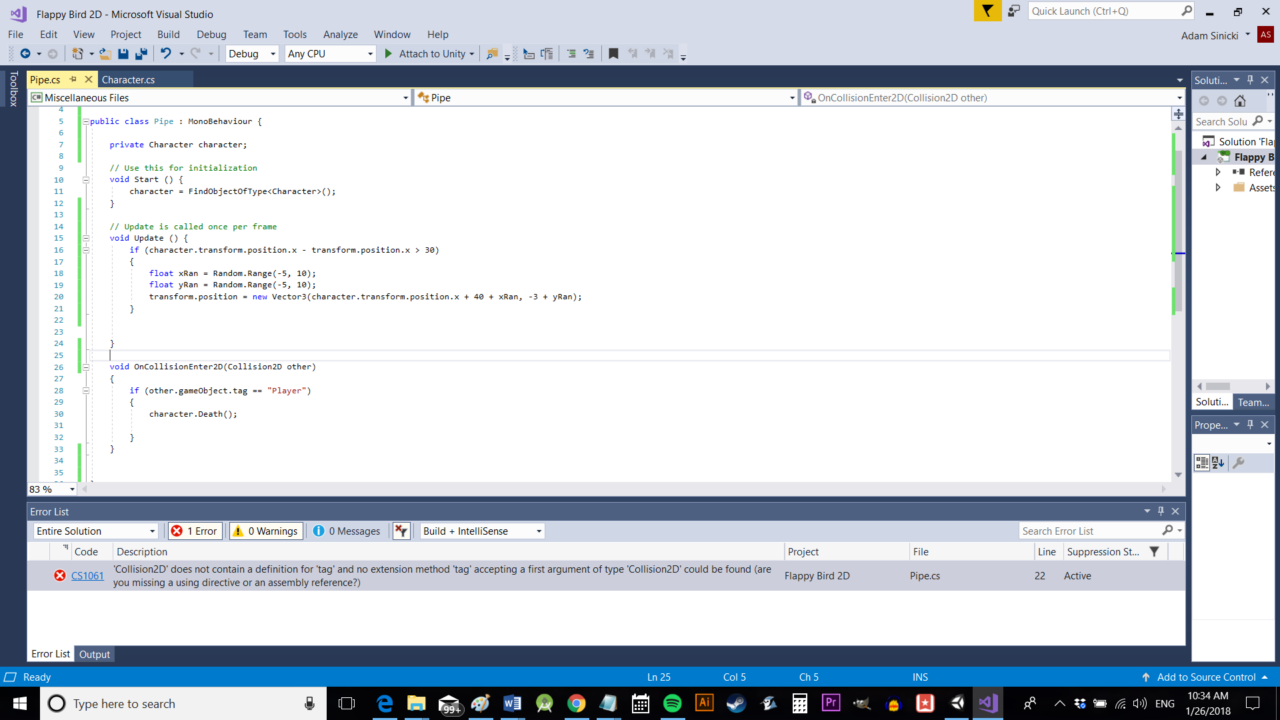Image resolution: width=1280 pixels, height=720 pixels.
Task: Click the Solution Explorer Home icon
Action: tap(1240, 101)
